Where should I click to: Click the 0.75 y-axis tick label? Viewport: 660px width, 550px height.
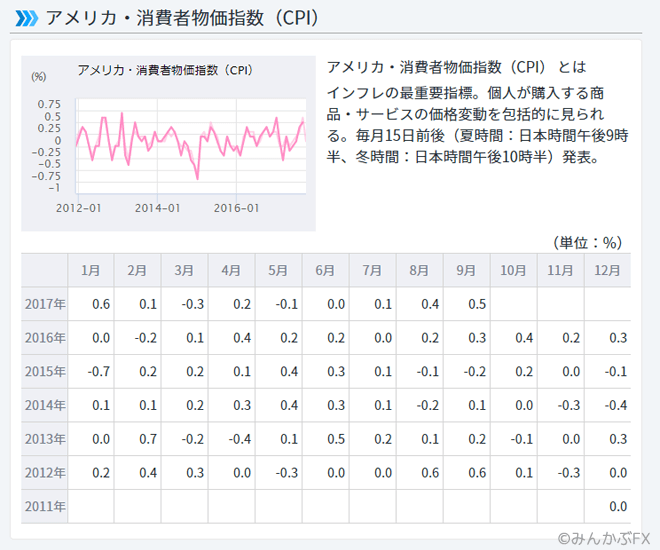point(49,104)
